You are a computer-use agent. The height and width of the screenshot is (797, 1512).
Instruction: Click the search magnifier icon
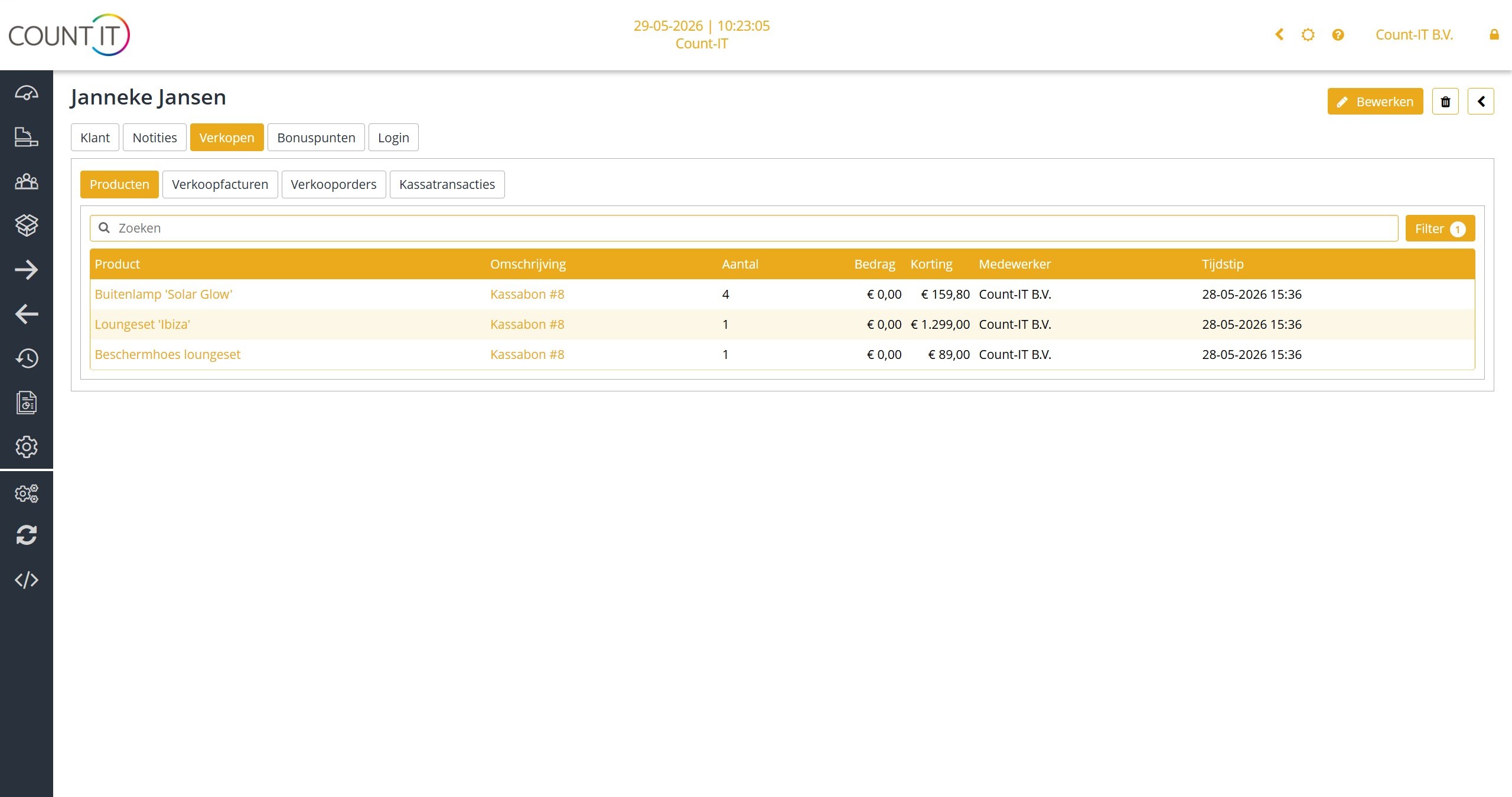[x=104, y=228]
